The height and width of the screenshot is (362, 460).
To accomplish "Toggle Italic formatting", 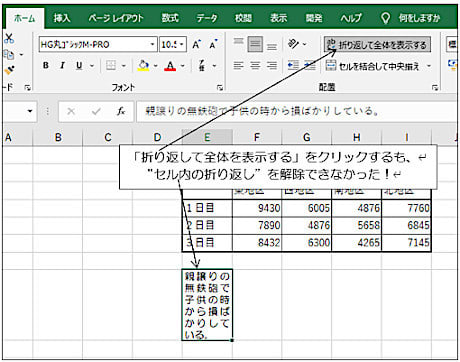I will [62, 66].
